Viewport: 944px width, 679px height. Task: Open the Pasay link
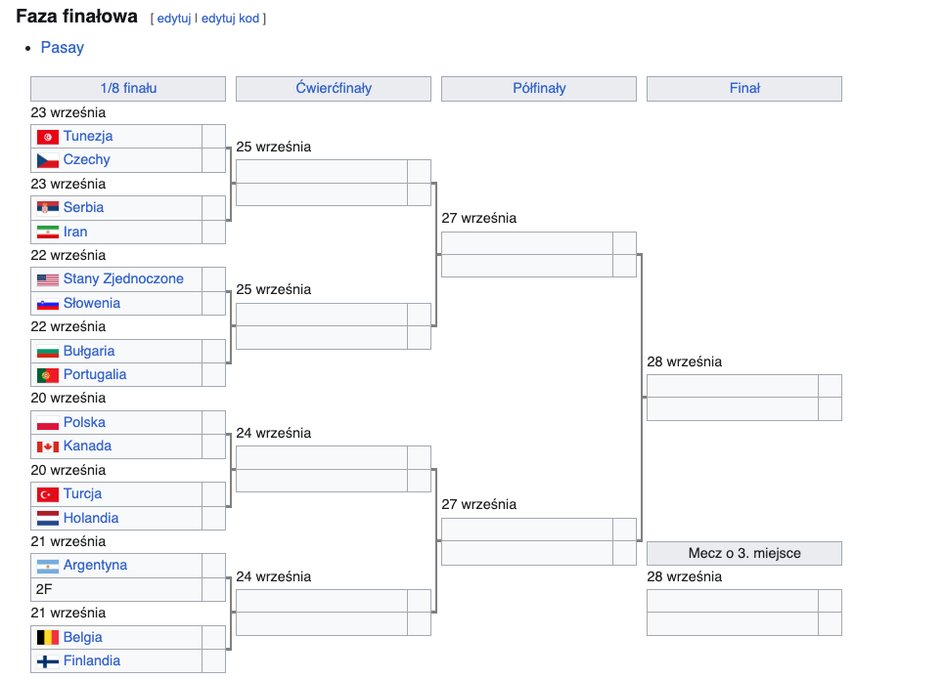pos(62,48)
